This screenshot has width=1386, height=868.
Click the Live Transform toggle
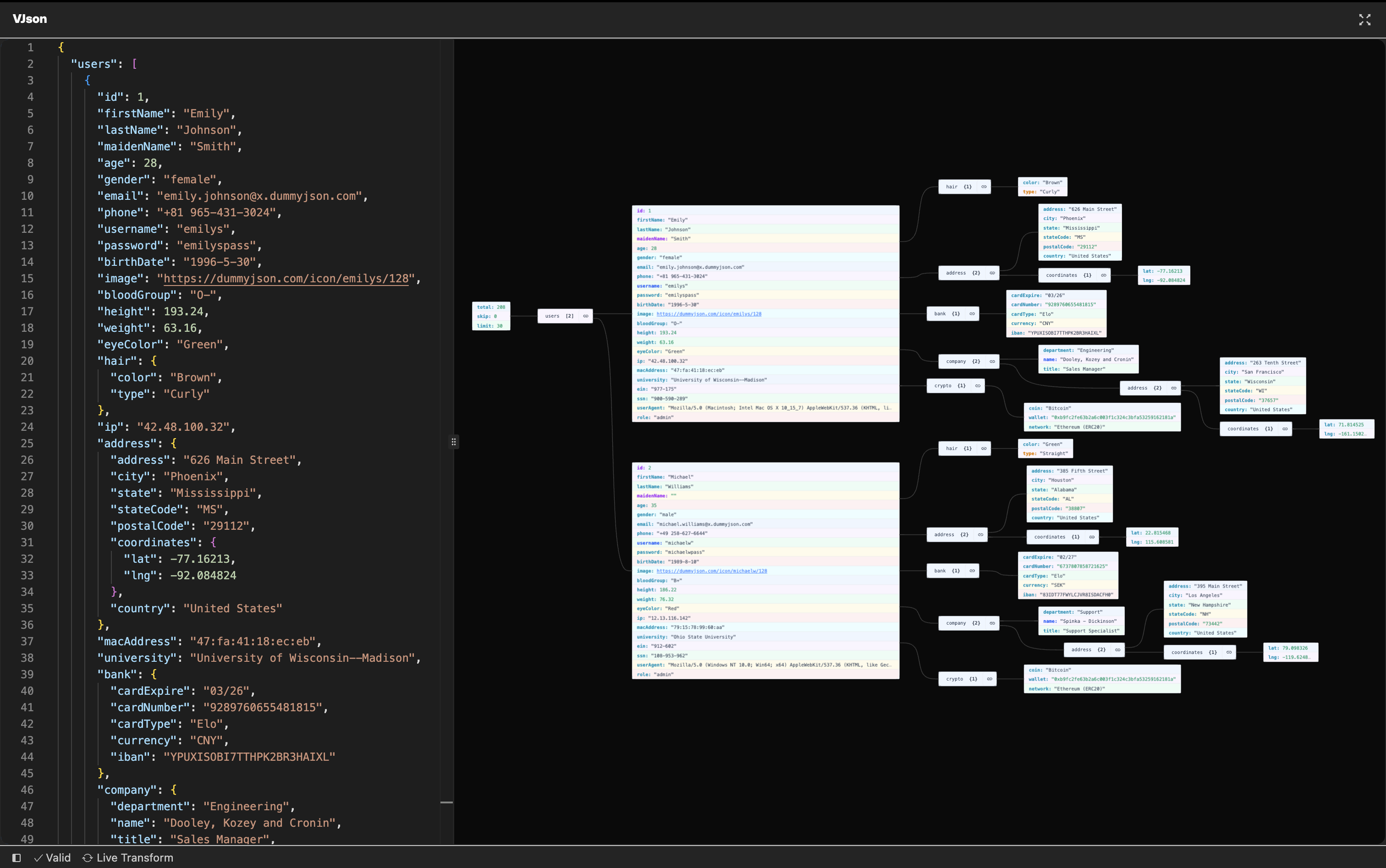click(128, 857)
